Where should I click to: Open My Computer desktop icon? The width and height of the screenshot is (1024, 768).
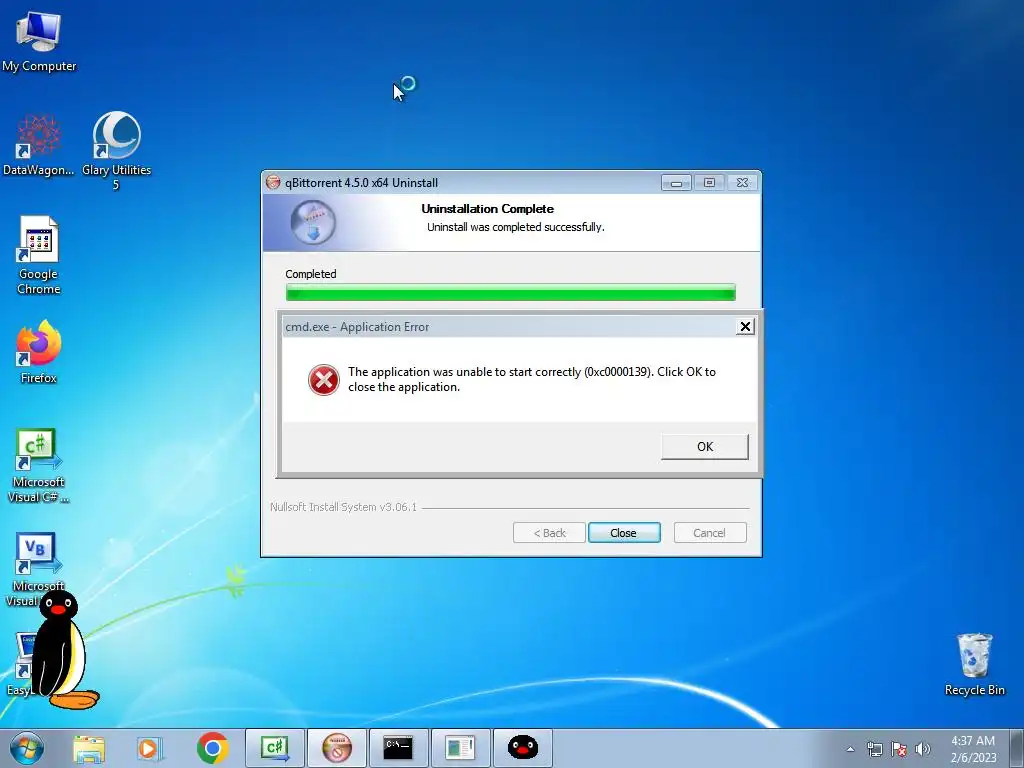pos(39,40)
